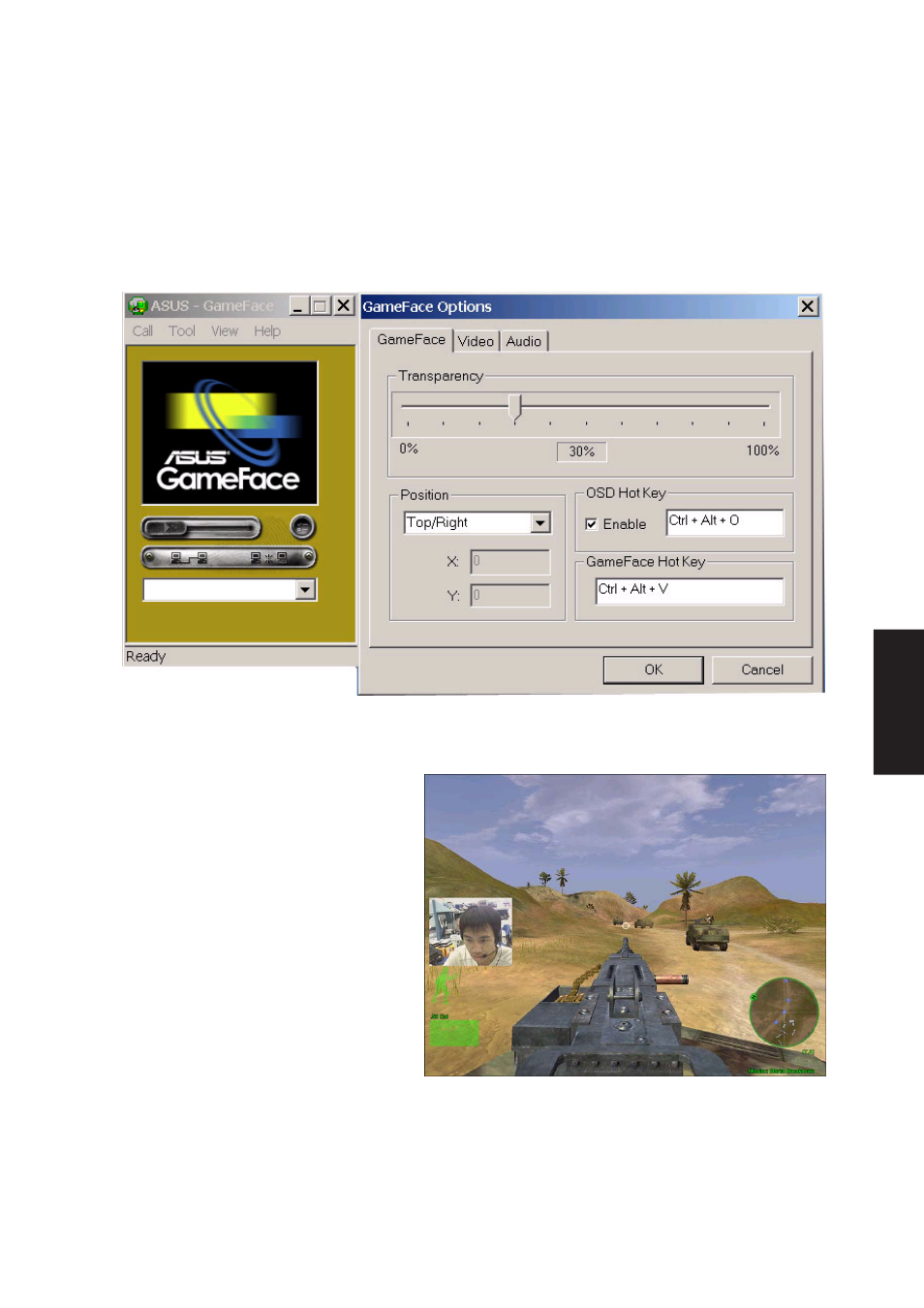924x1308 pixels.
Task: Open the Call menu
Action: (142, 331)
